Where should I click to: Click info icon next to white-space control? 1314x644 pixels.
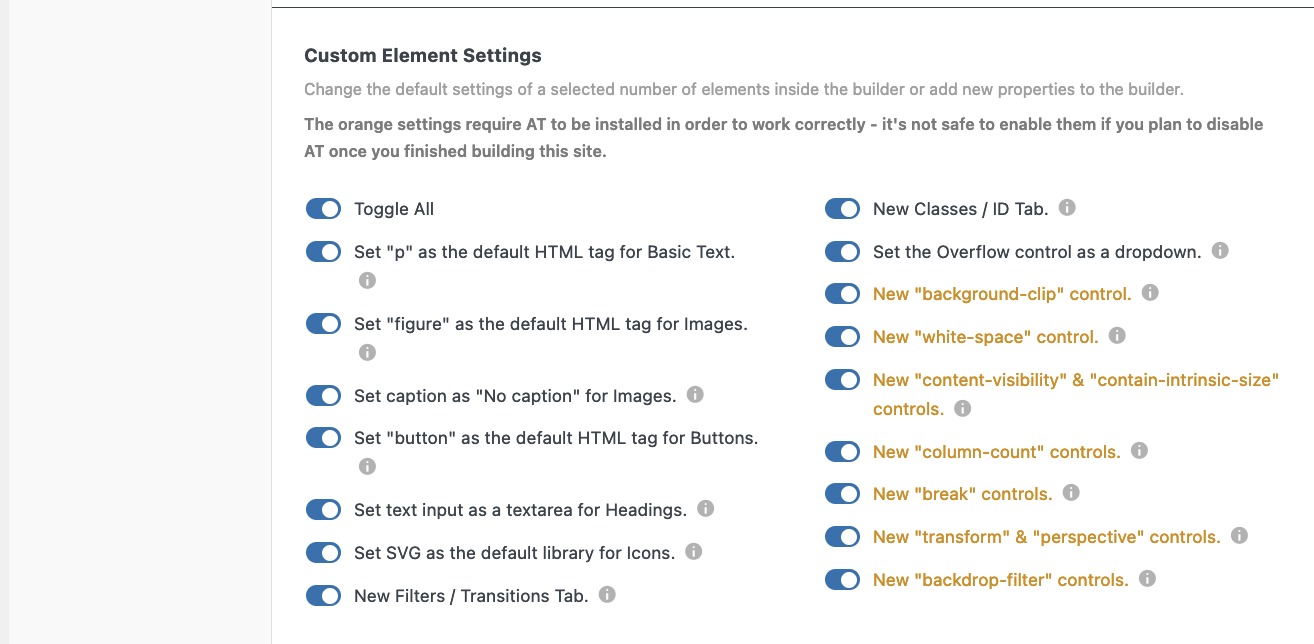(x=1117, y=336)
